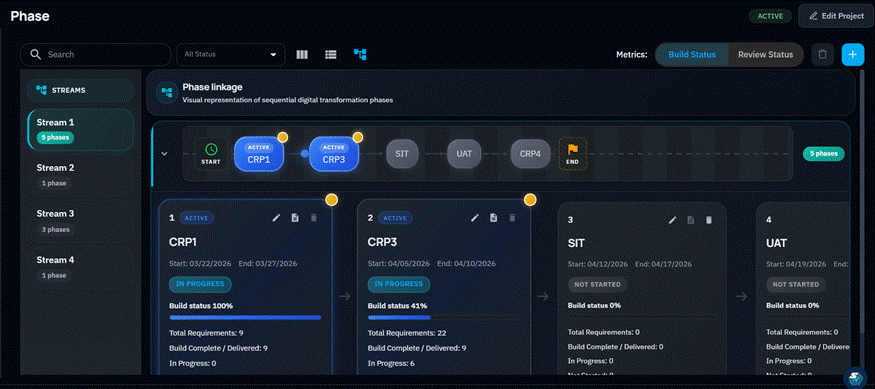
Task: Select Stream 3 in the sidebar
Action: coord(80,221)
